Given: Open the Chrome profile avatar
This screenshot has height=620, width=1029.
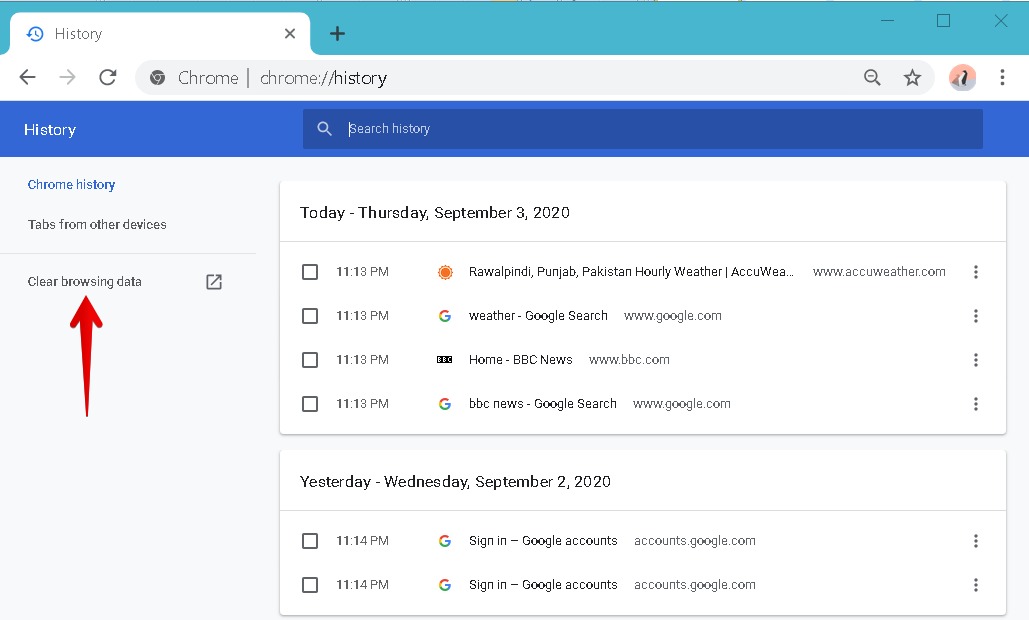Looking at the screenshot, I should pos(962,78).
